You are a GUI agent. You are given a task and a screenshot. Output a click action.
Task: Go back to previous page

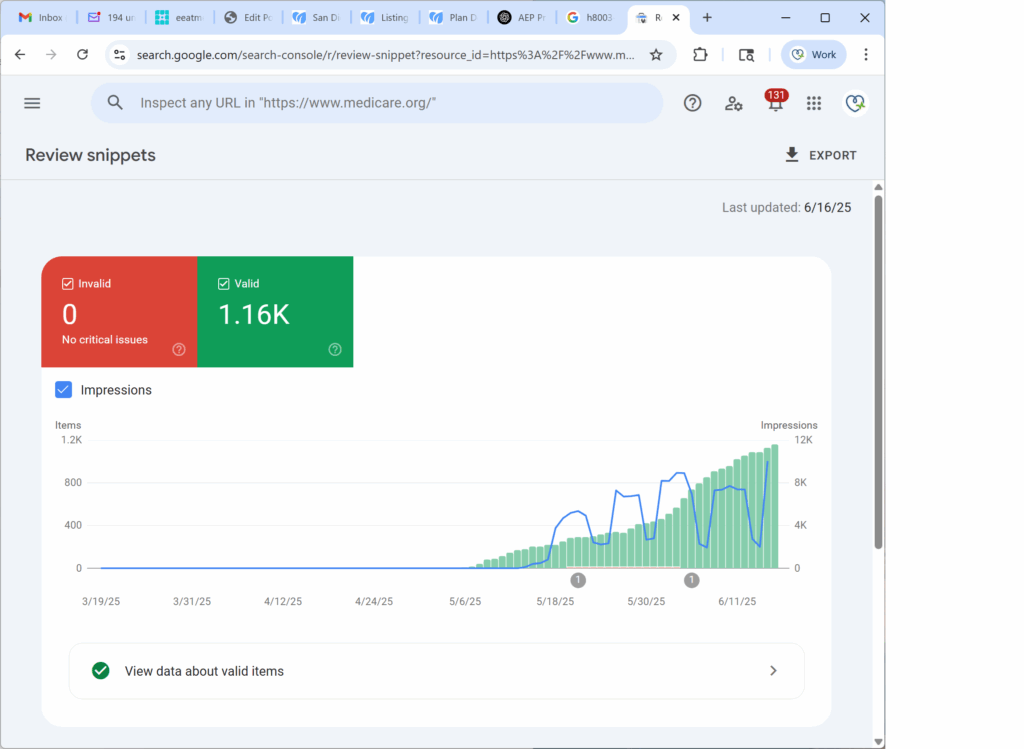pyautogui.click(x=20, y=55)
